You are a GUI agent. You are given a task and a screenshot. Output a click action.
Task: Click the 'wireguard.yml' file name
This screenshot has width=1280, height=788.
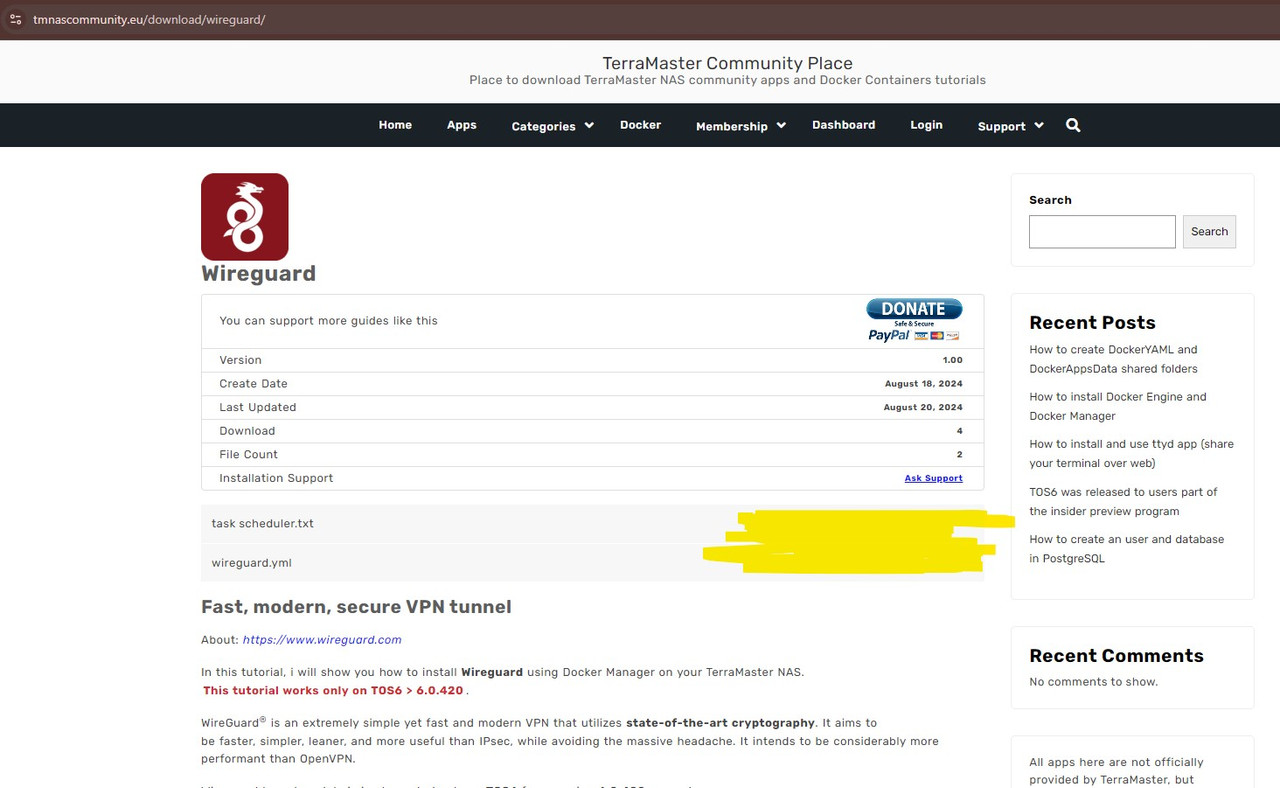[x=251, y=563]
